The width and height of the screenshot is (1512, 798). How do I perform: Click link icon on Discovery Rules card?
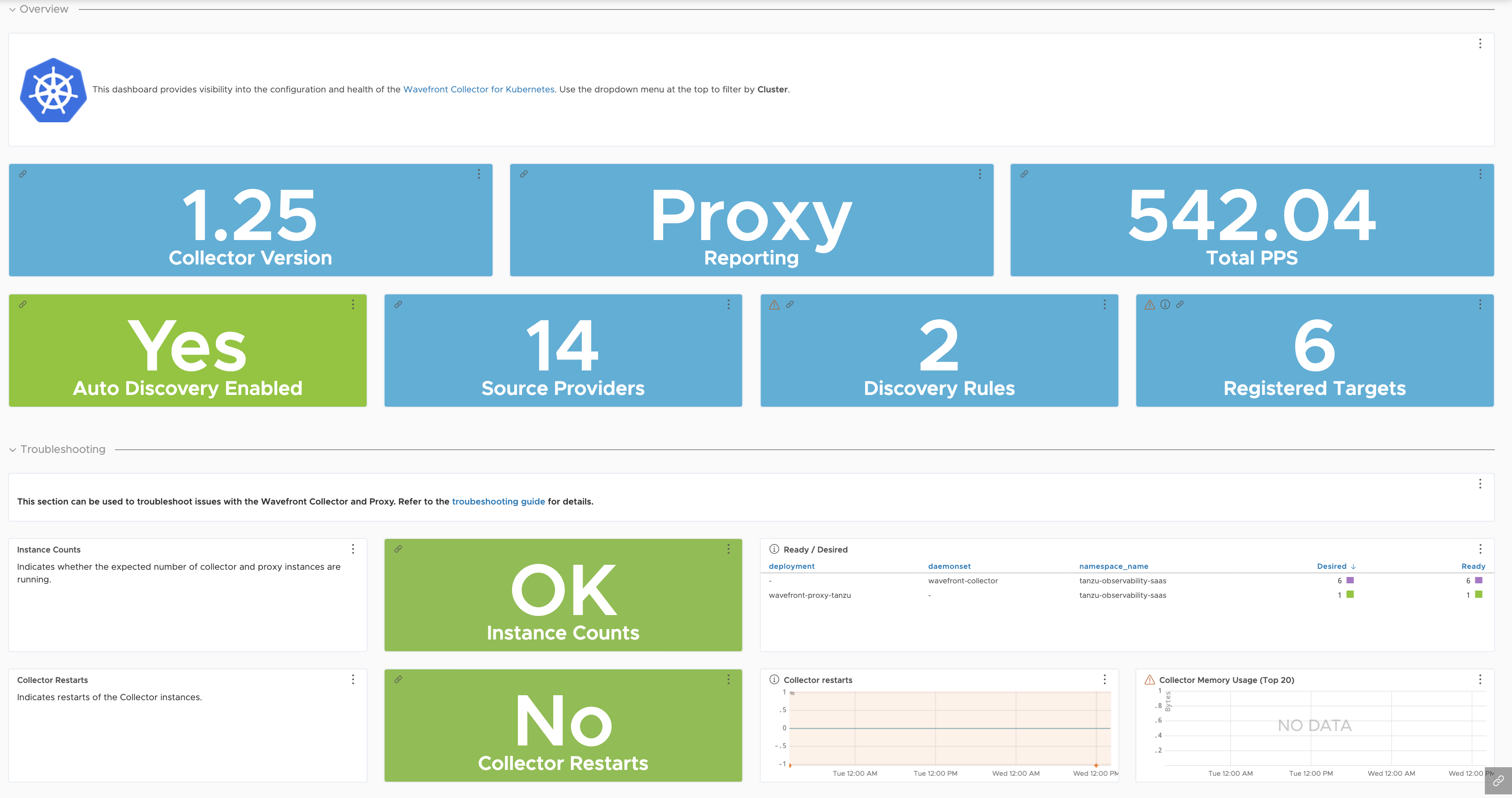coord(789,304)
